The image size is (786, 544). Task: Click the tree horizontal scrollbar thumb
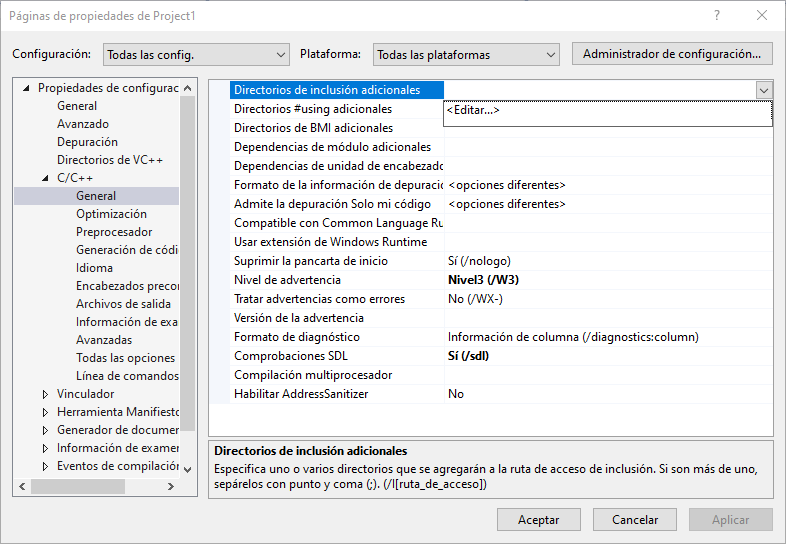coord(78,486)
